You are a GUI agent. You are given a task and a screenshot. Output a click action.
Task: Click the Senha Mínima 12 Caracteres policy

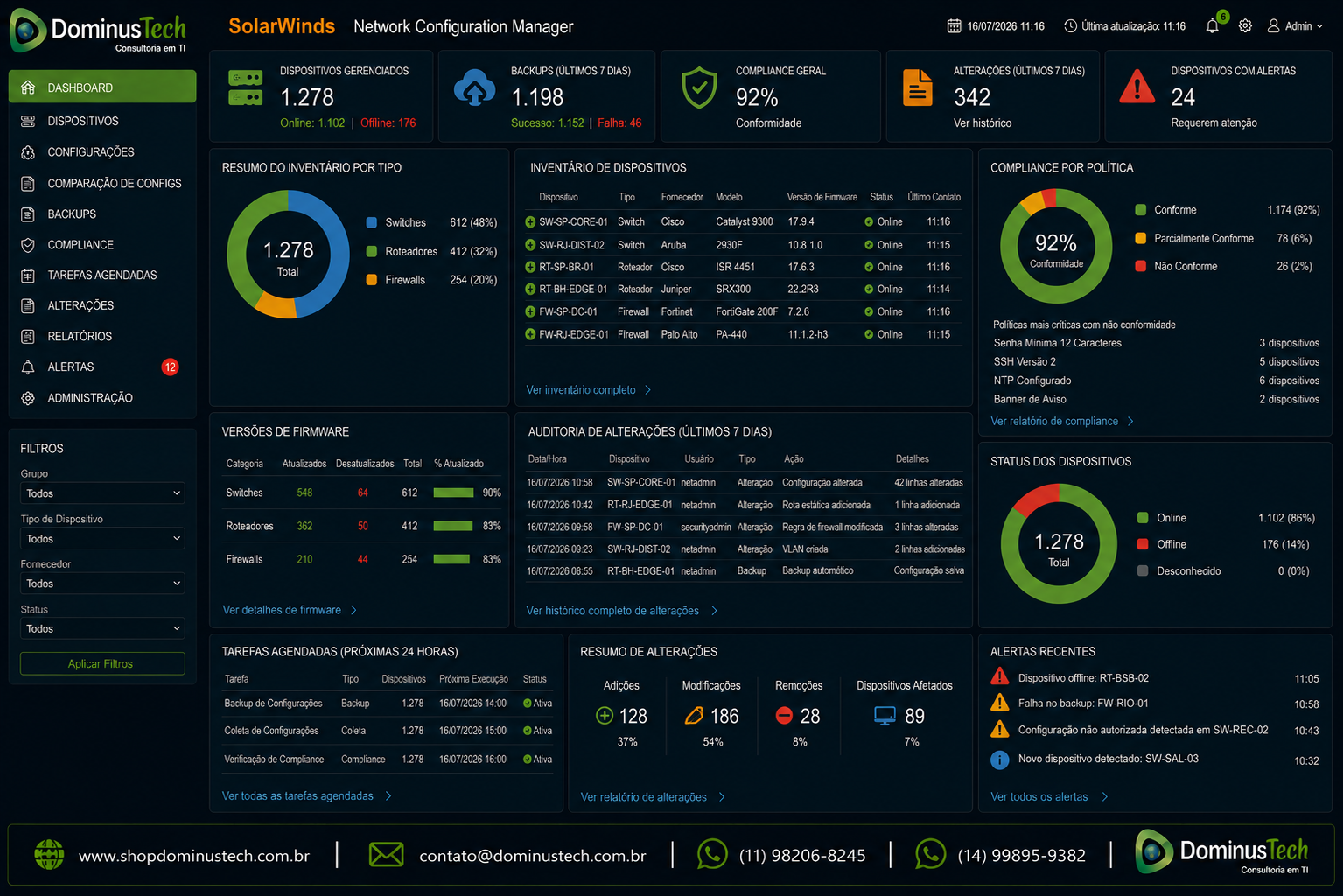1057,343
